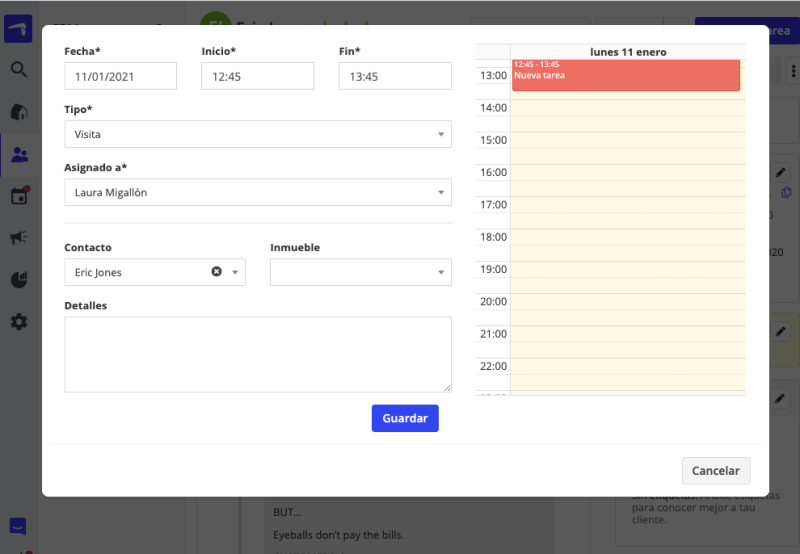Click the Inicio time field

pos(257,76)
